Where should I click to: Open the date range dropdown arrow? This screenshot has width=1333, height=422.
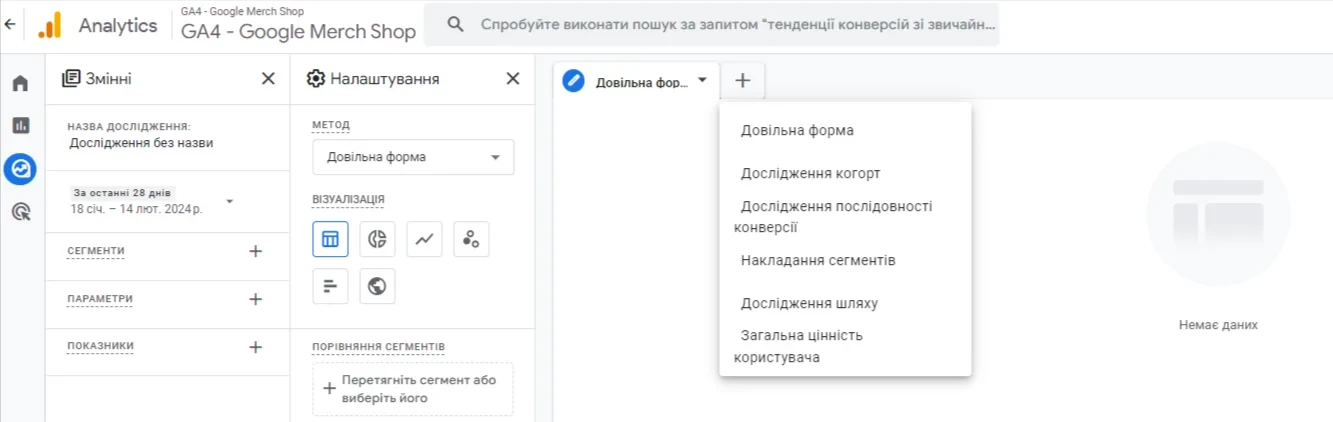229,201
